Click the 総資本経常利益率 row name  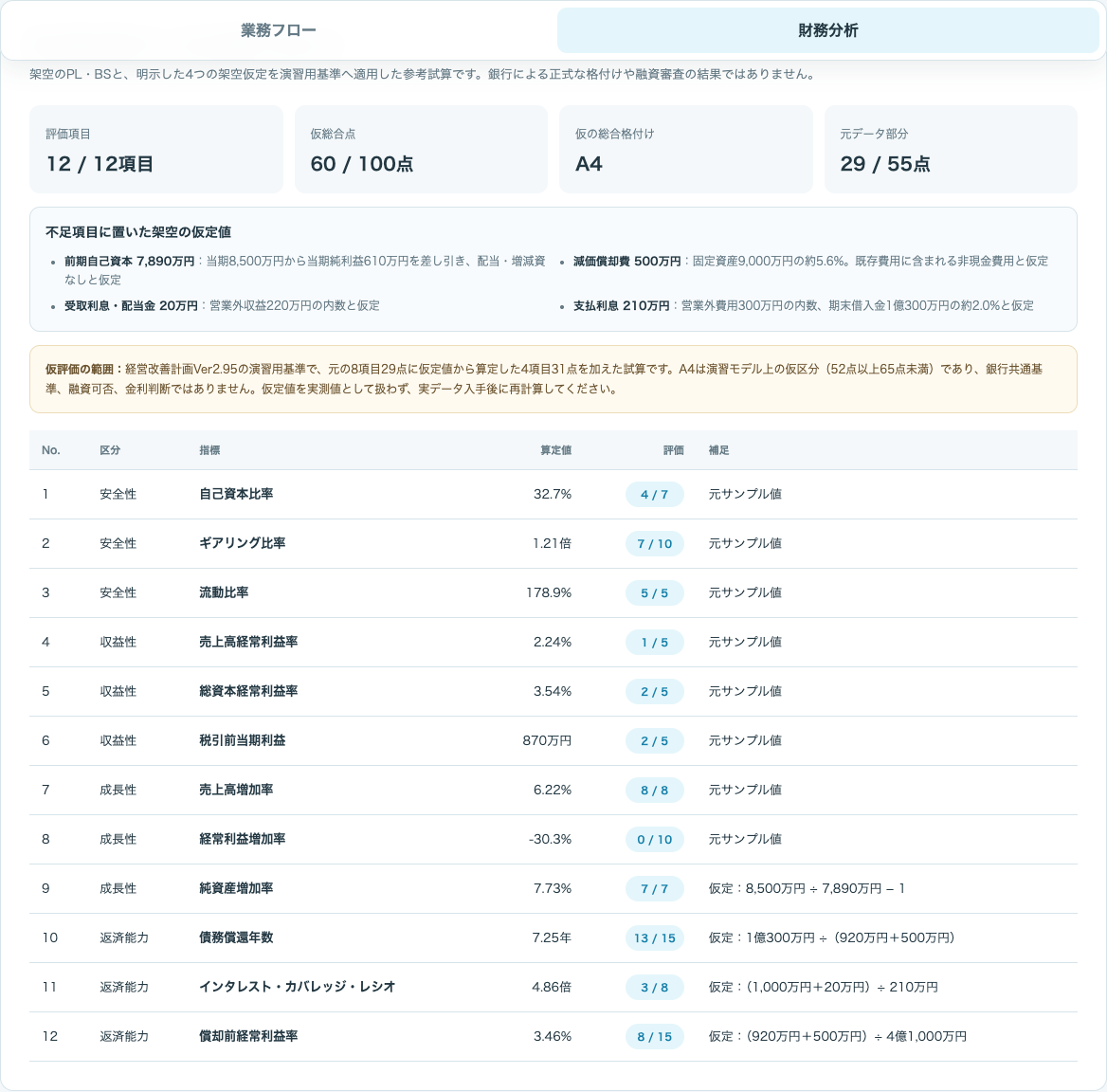click(x=248, y=691)
